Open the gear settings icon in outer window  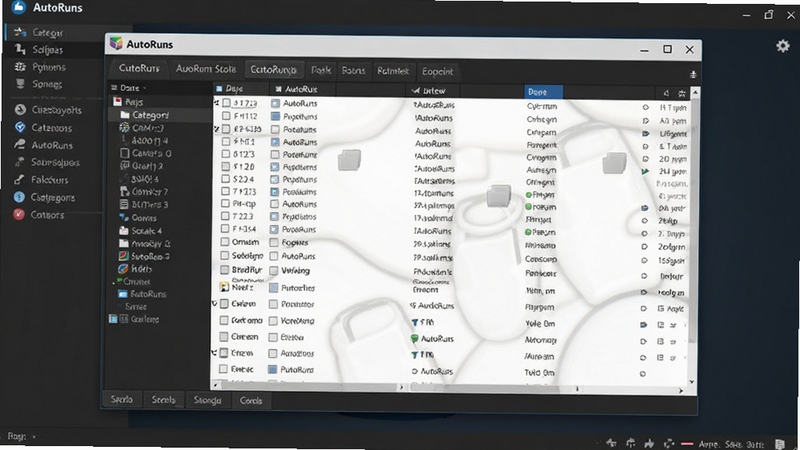point(783,46)
